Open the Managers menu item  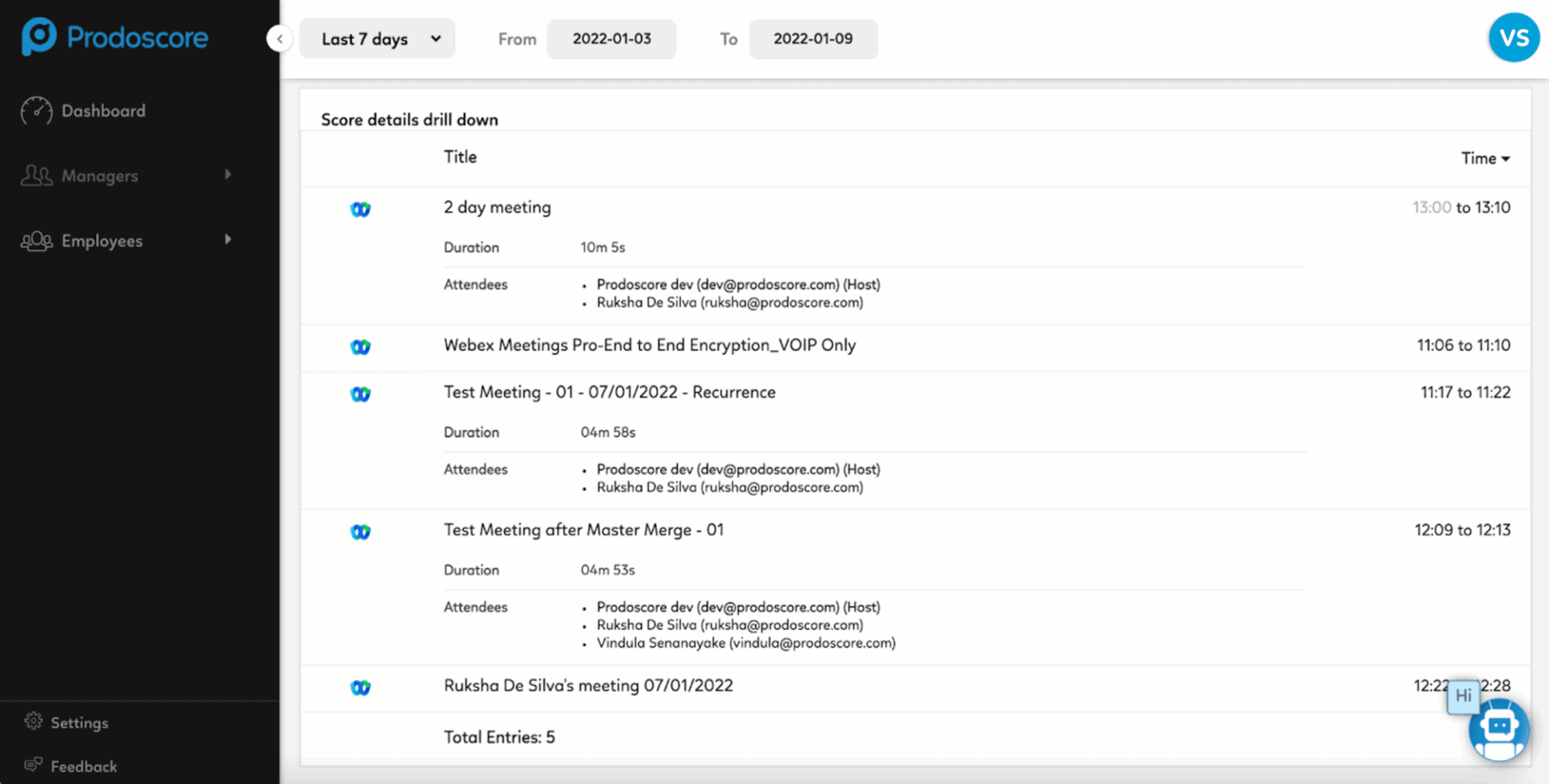point(99,176)
